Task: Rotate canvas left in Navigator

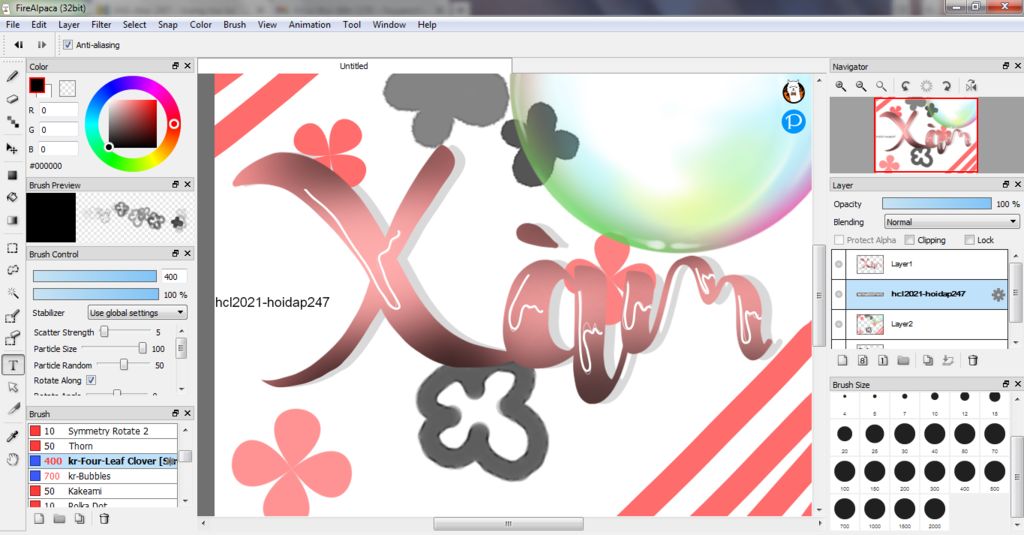Action: tap(905, 86)
